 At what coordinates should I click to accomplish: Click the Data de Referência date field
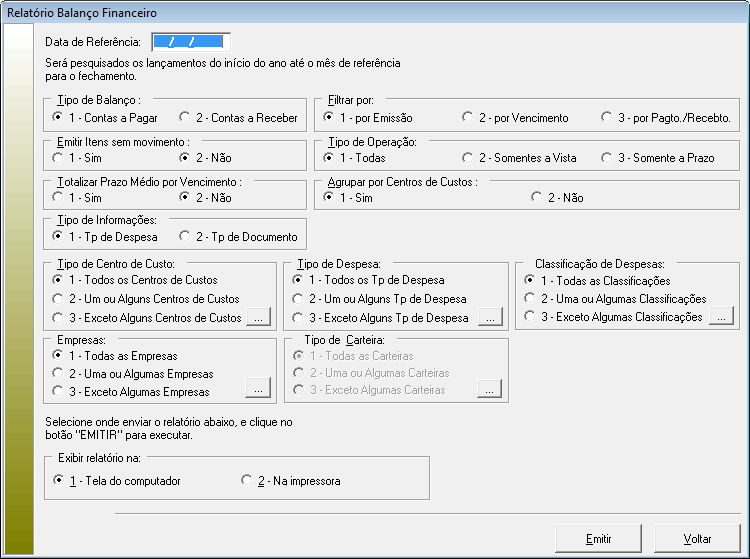point(191,42)
